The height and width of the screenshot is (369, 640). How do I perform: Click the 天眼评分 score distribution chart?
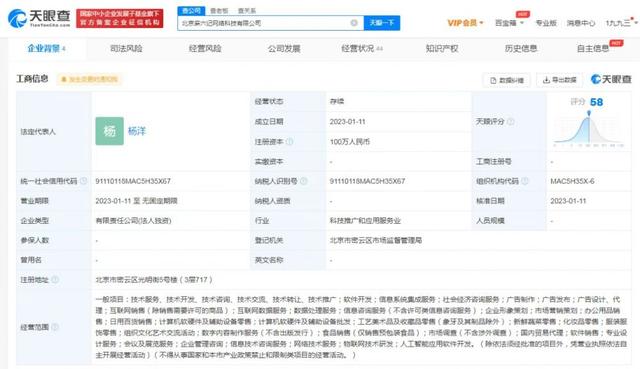589,130
